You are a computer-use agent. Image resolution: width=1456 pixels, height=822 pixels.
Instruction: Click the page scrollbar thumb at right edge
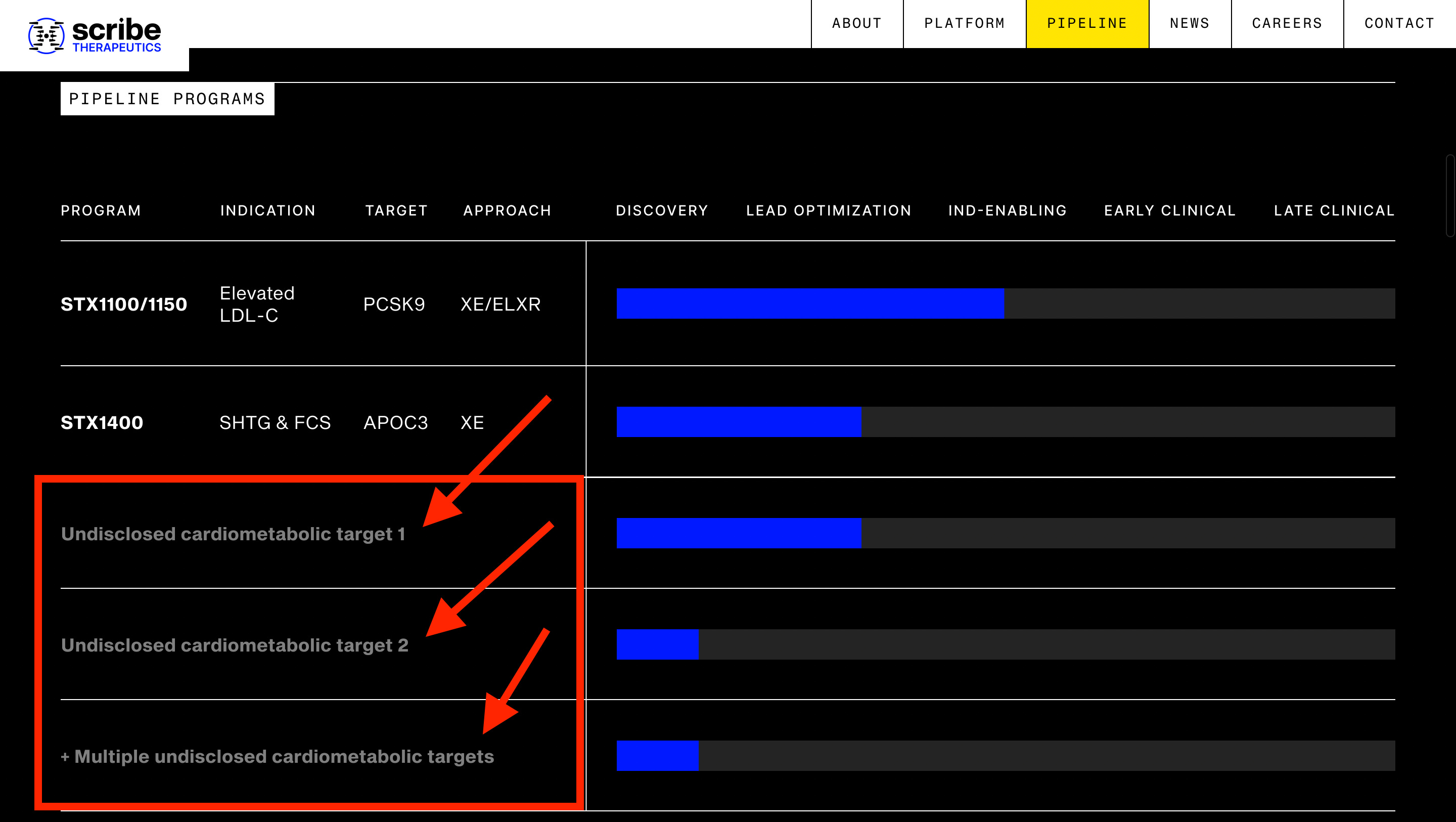1450,195
